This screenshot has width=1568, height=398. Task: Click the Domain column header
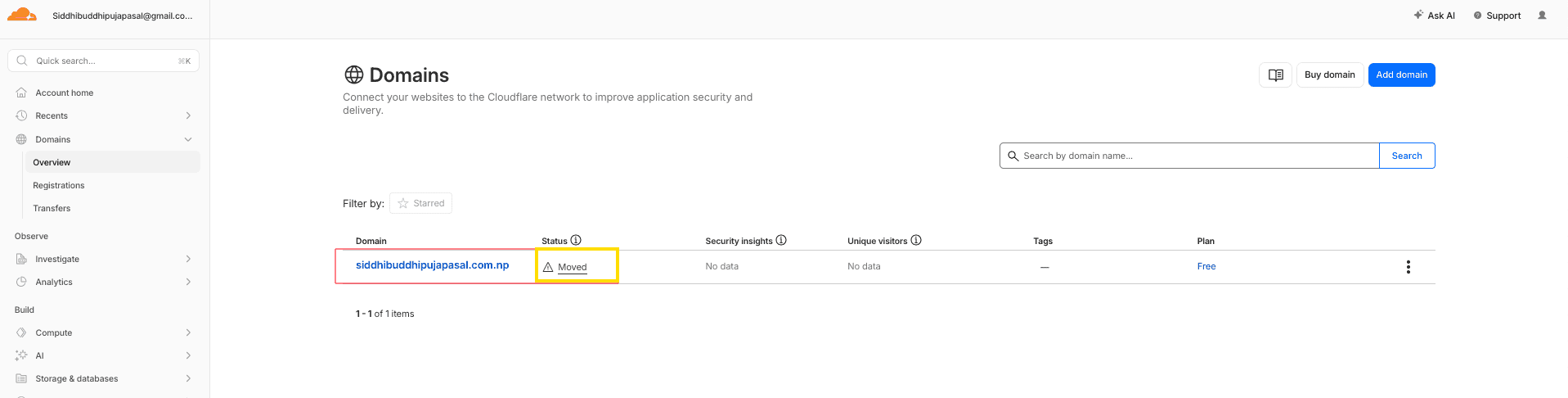(371, 241)
